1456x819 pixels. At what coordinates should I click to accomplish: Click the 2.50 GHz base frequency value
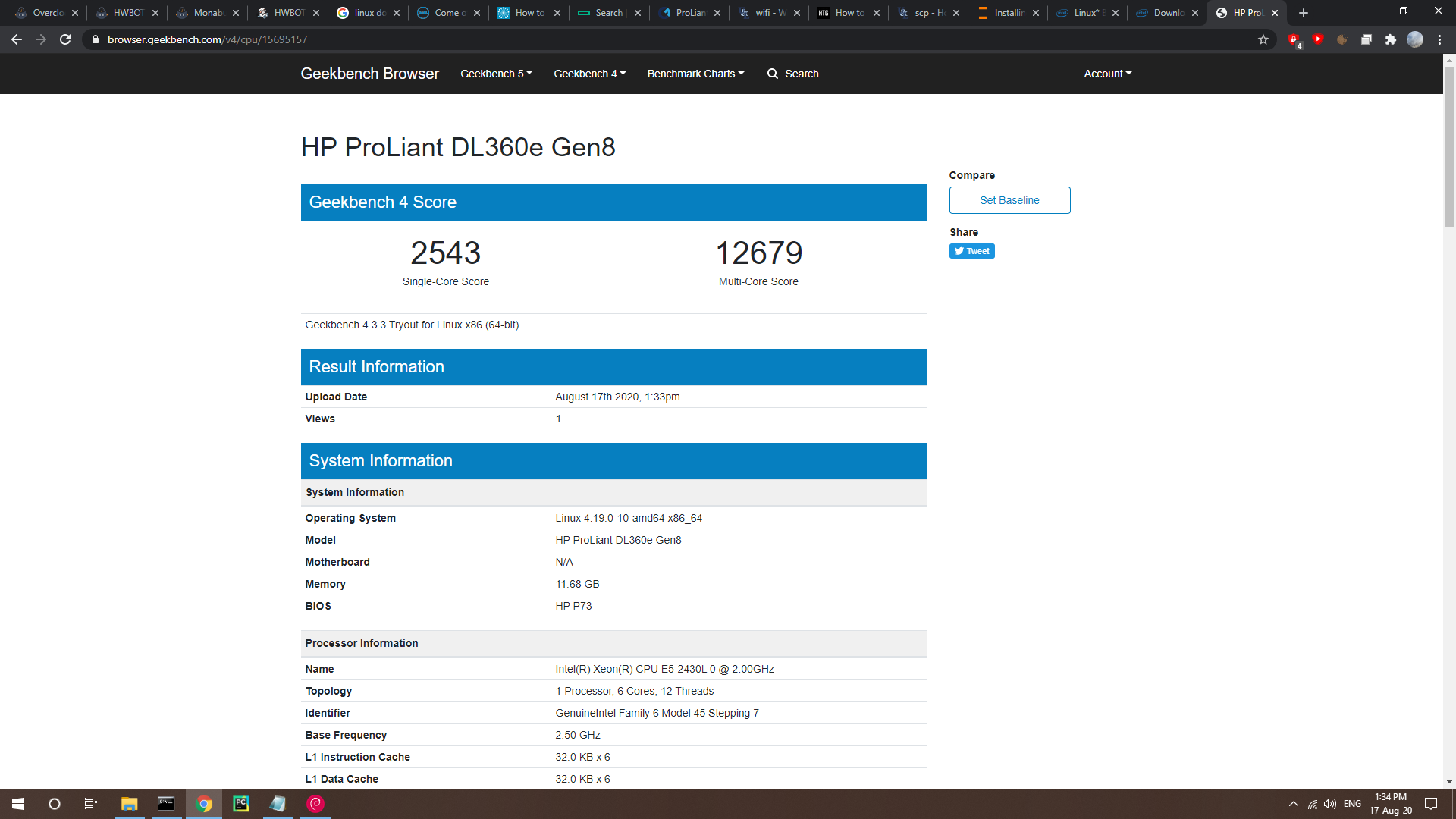578,735
